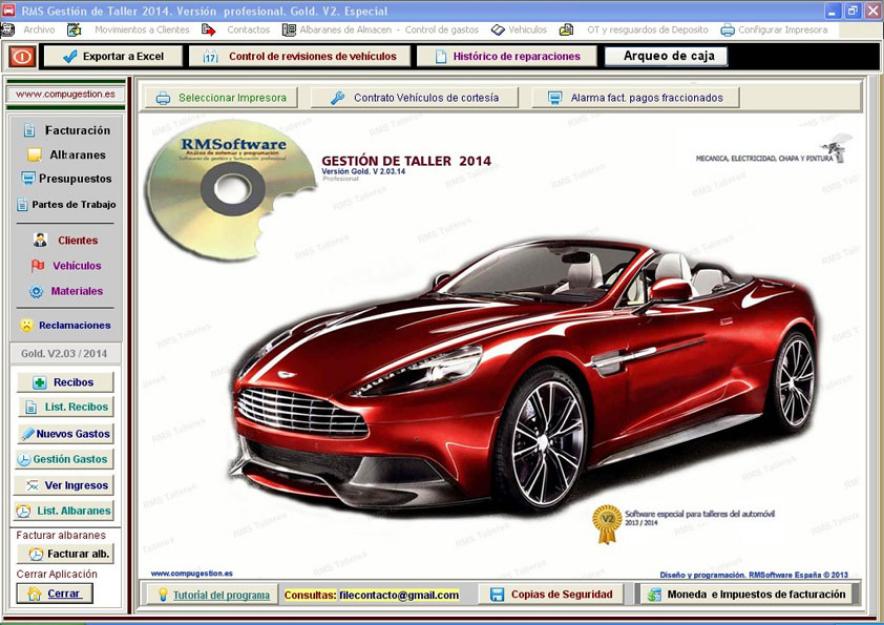
Task: Click the Gold. V2.03 / 2014 label
Action: [x=64, y=354]
